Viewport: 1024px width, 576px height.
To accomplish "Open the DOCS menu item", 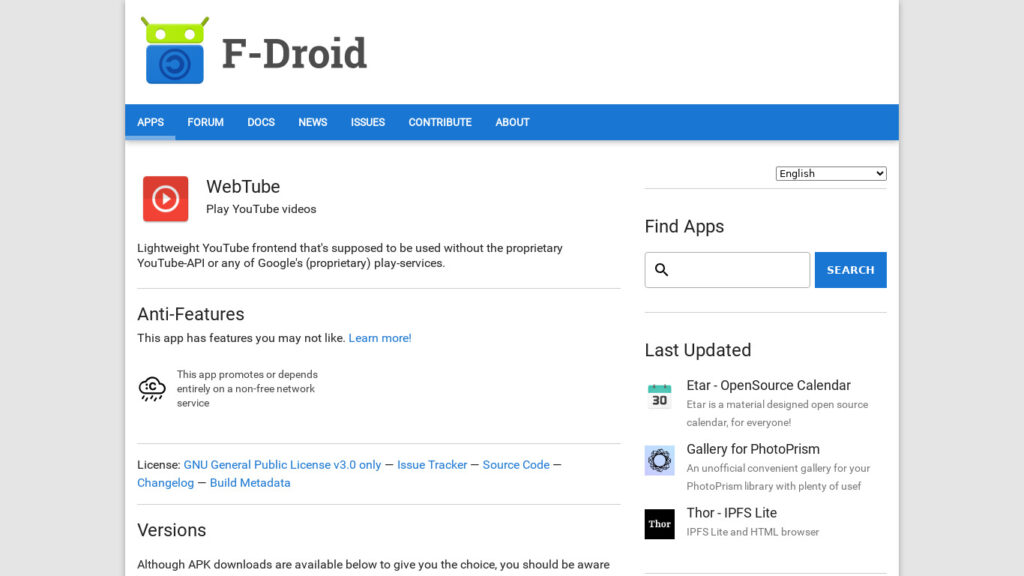I will click(x=261, y=122).
